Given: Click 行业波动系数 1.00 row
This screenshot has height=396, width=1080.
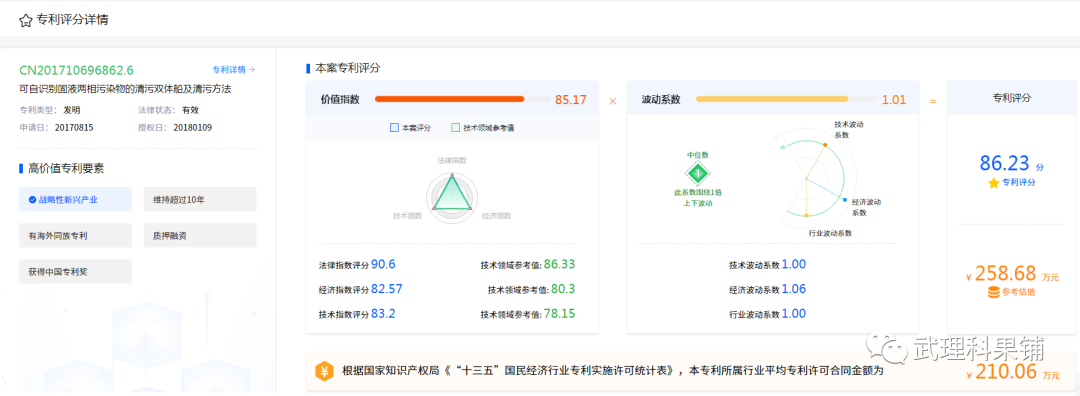Looking at the screenshot, I should (767, 314).
